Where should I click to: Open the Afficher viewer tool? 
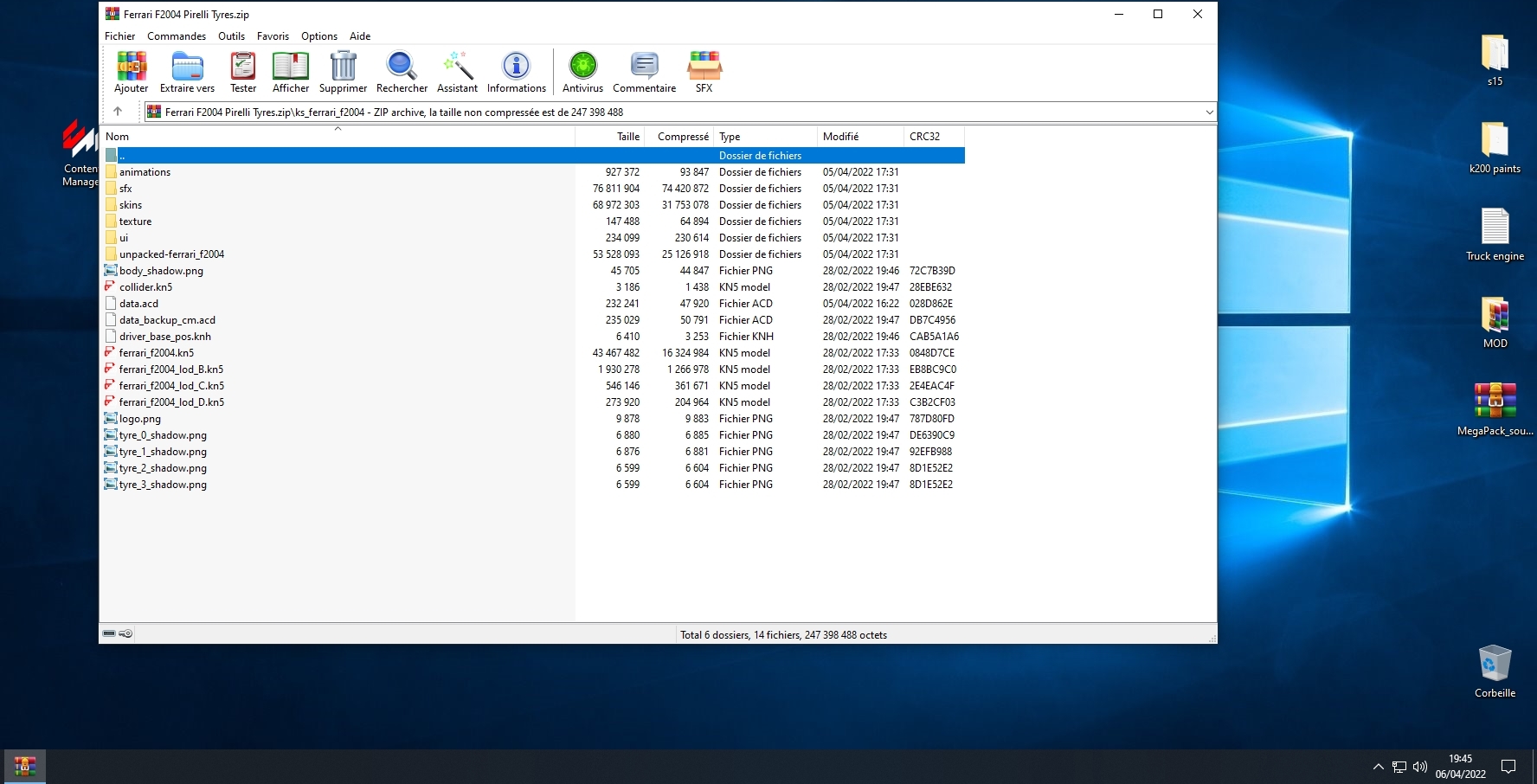click(291, 72)
